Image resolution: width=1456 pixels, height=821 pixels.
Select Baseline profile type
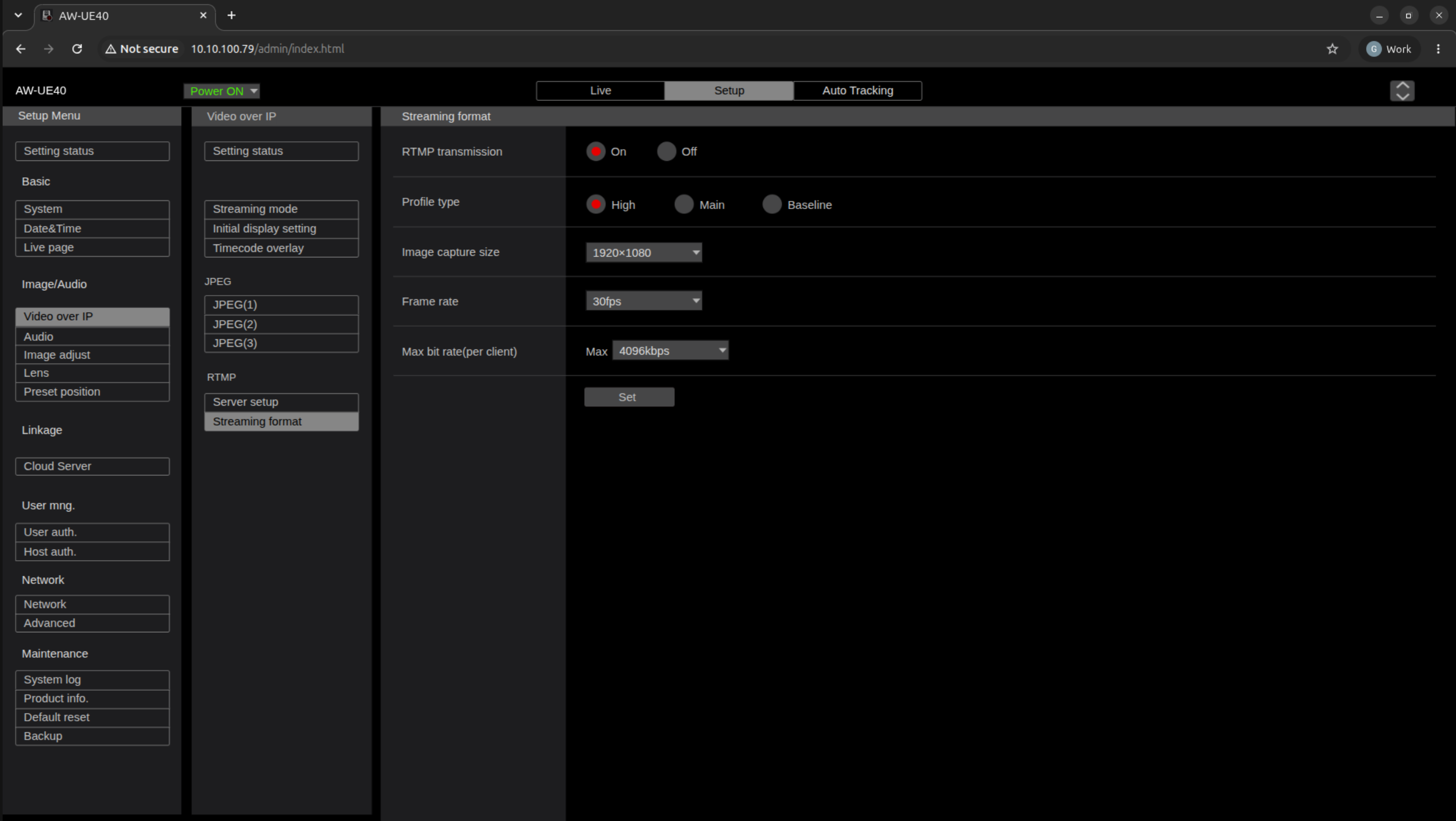coord(772,204)
